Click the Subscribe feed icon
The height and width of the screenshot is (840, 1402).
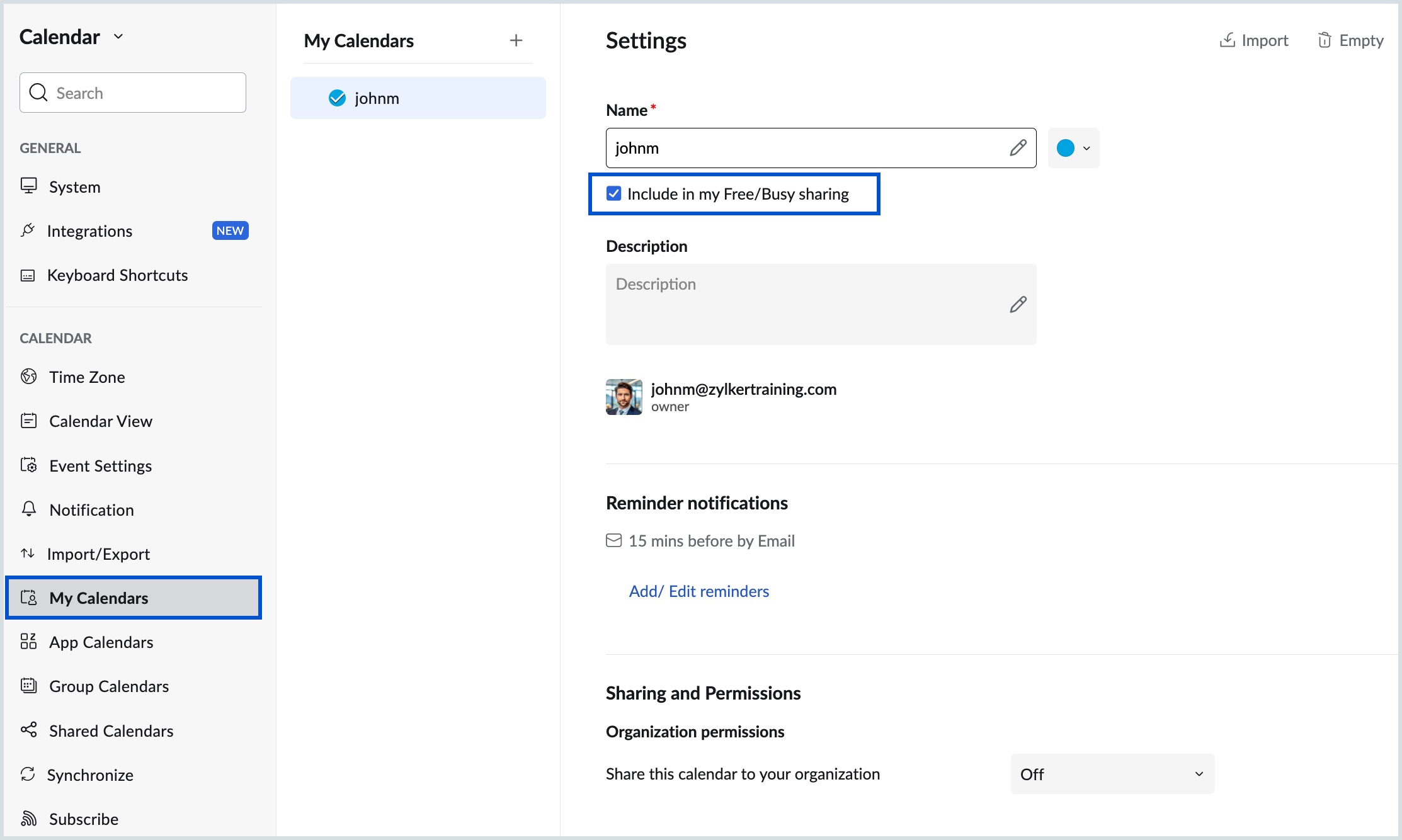click(28, 819)
